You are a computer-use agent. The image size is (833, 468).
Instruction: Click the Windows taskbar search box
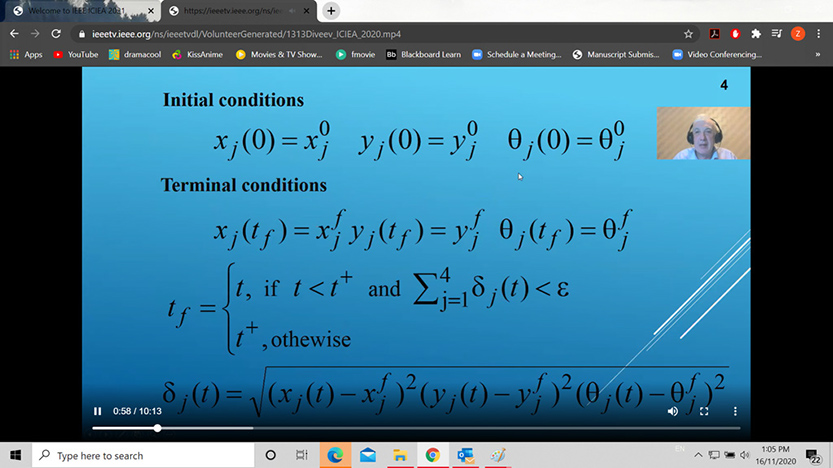click(143, 455)
